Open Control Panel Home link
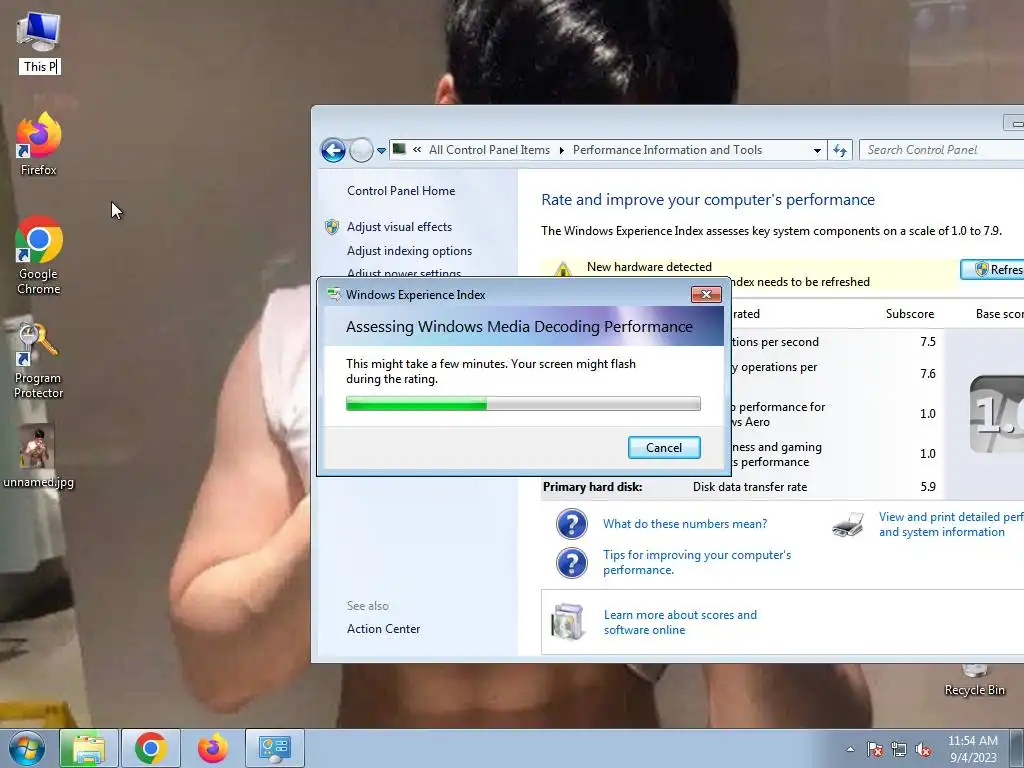 tap(401, 191)
